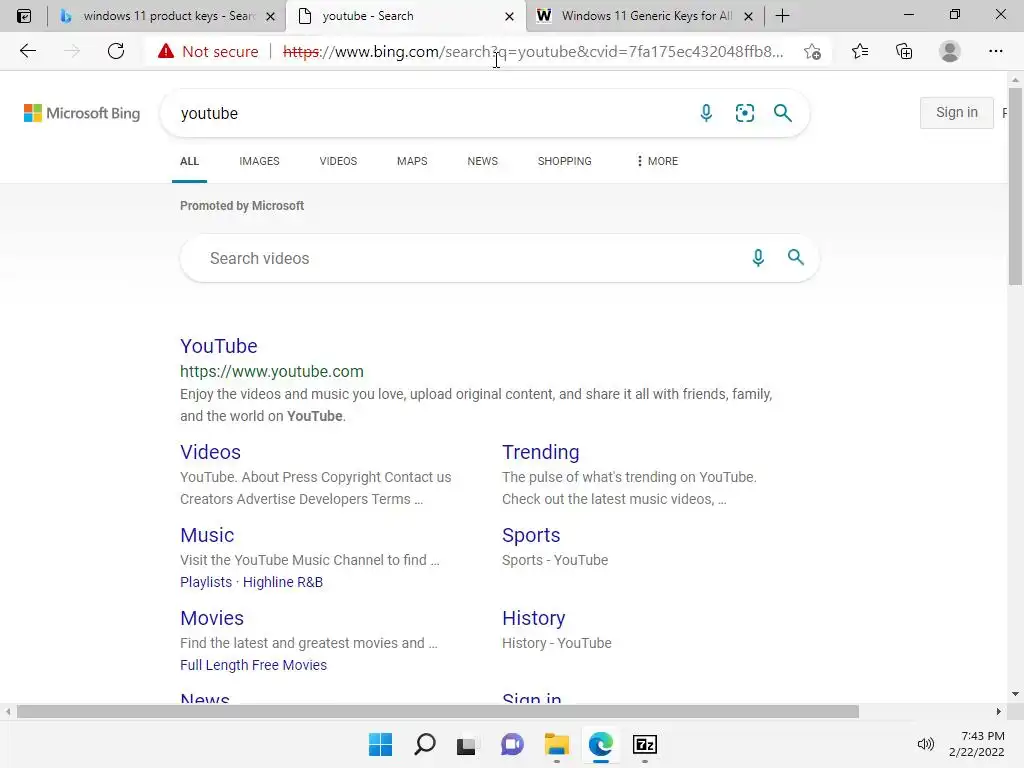The height and width of the screenshot is (768, 1024).
Task: Close the youtube - Search tab
Action: pyautogui.click(x=509, y=16)
